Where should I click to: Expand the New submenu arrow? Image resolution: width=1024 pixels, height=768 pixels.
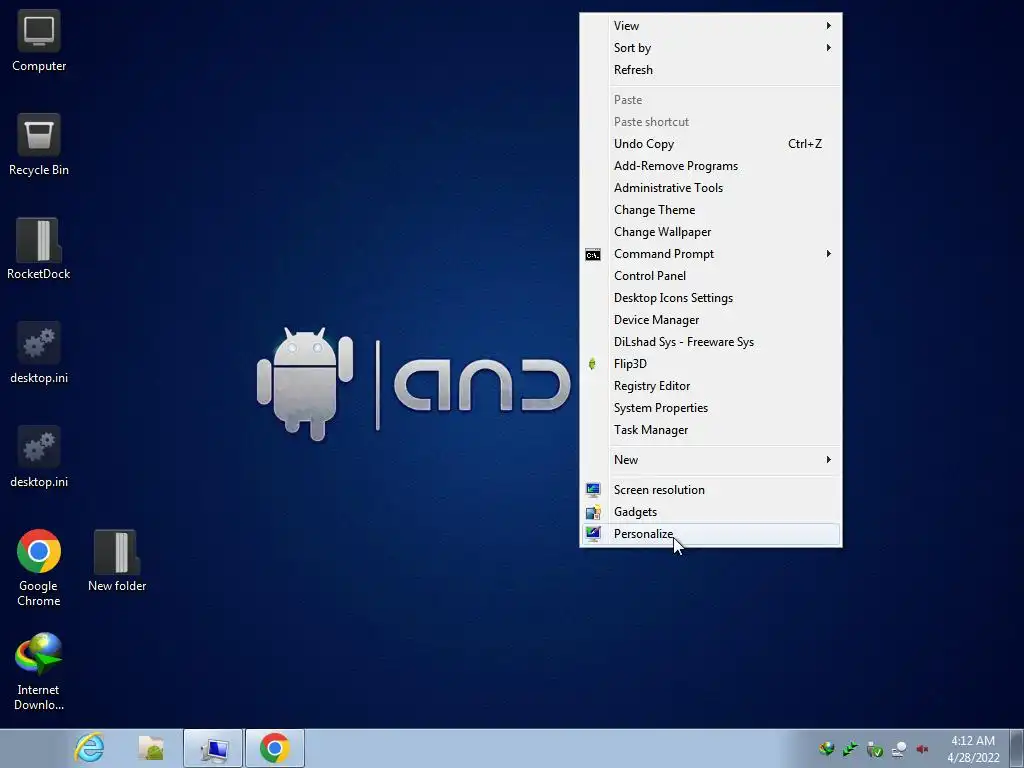828,460
